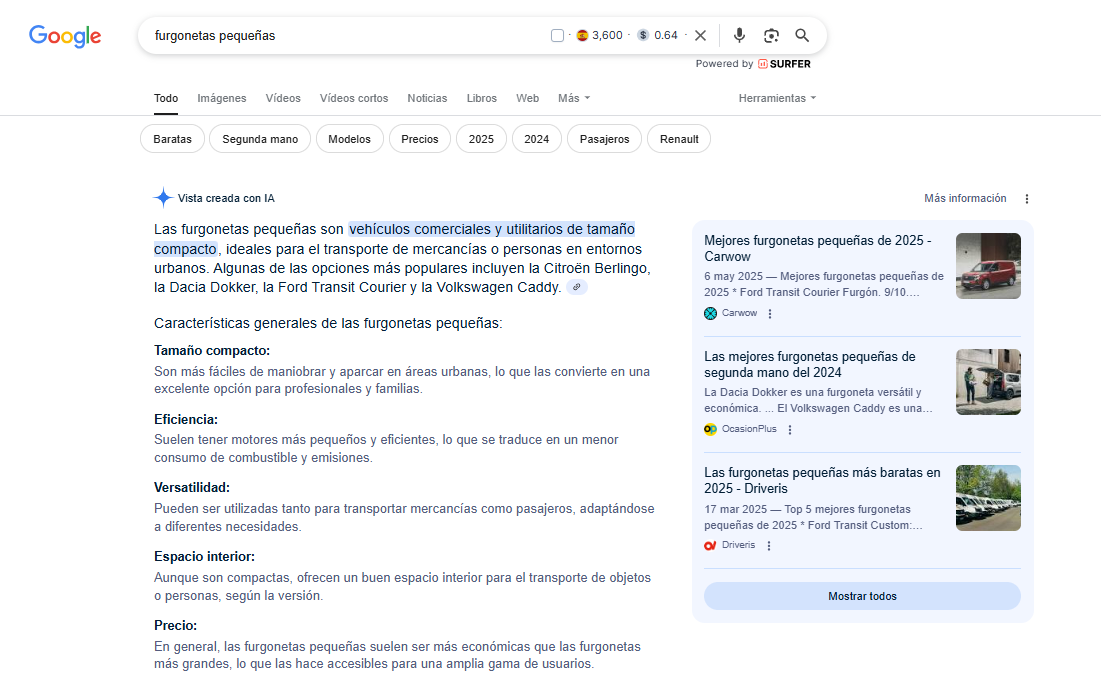Switch to the Web tab
Screen dimensions: 1101x680
pyautogui.click(x=527, y=98)
